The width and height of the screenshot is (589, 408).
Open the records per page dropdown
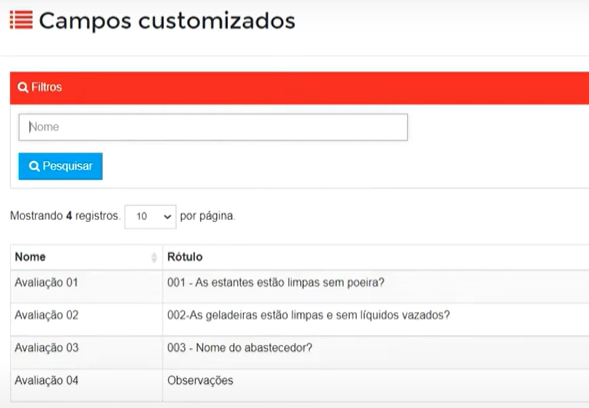[x=150, y=216]
